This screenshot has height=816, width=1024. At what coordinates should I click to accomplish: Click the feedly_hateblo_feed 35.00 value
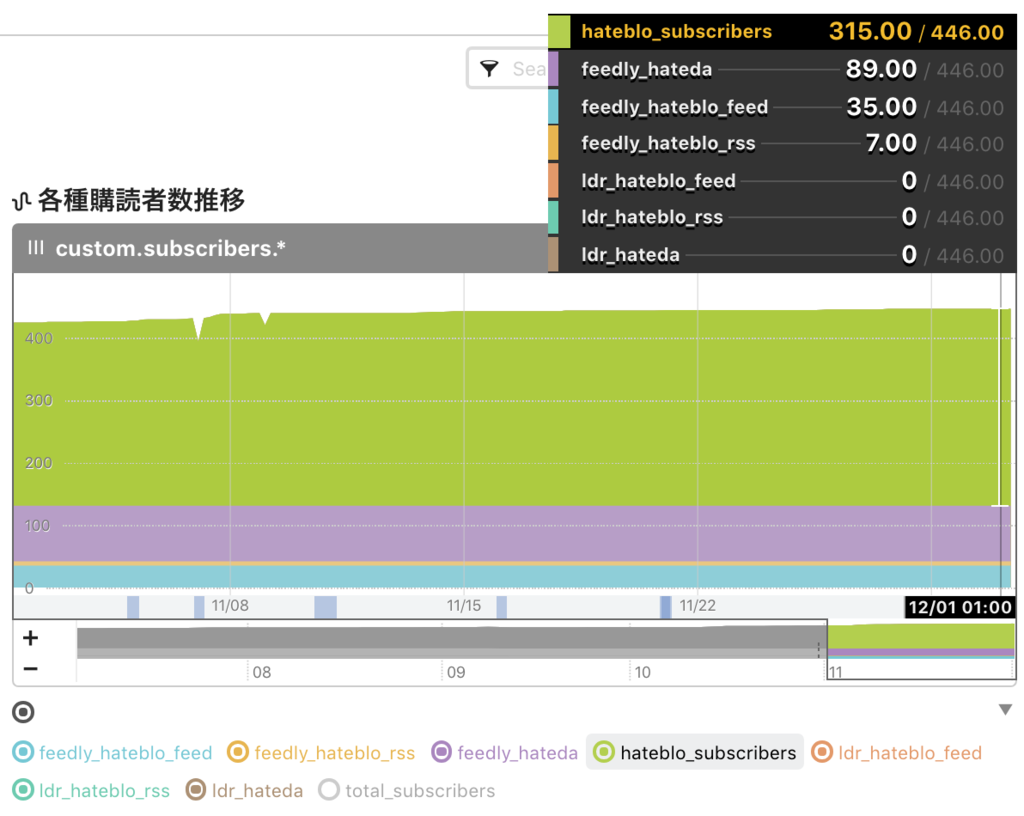coord(882,106)
